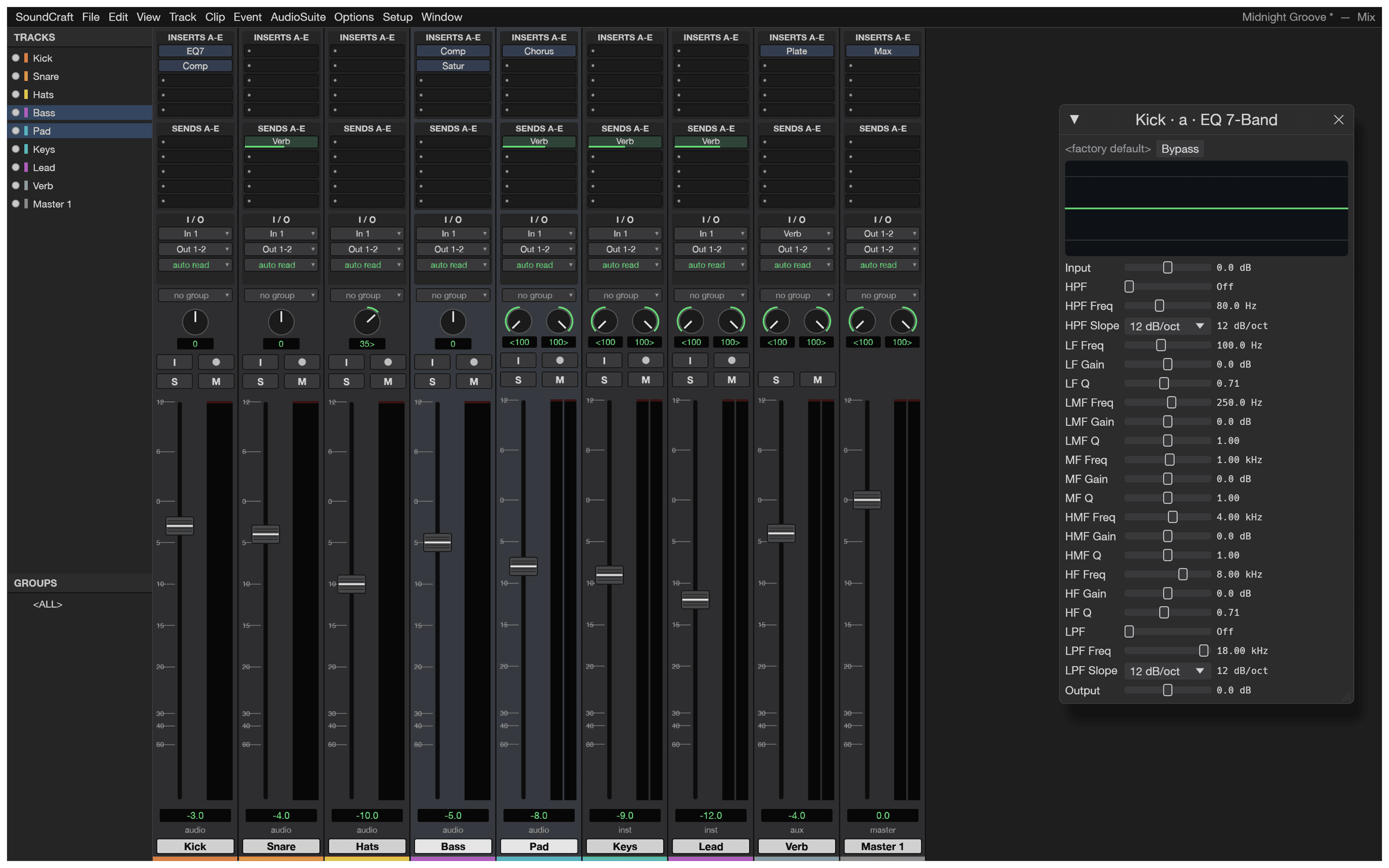Open the Kick no group selector
The image size is (1389, 868).
click(195, 295)
